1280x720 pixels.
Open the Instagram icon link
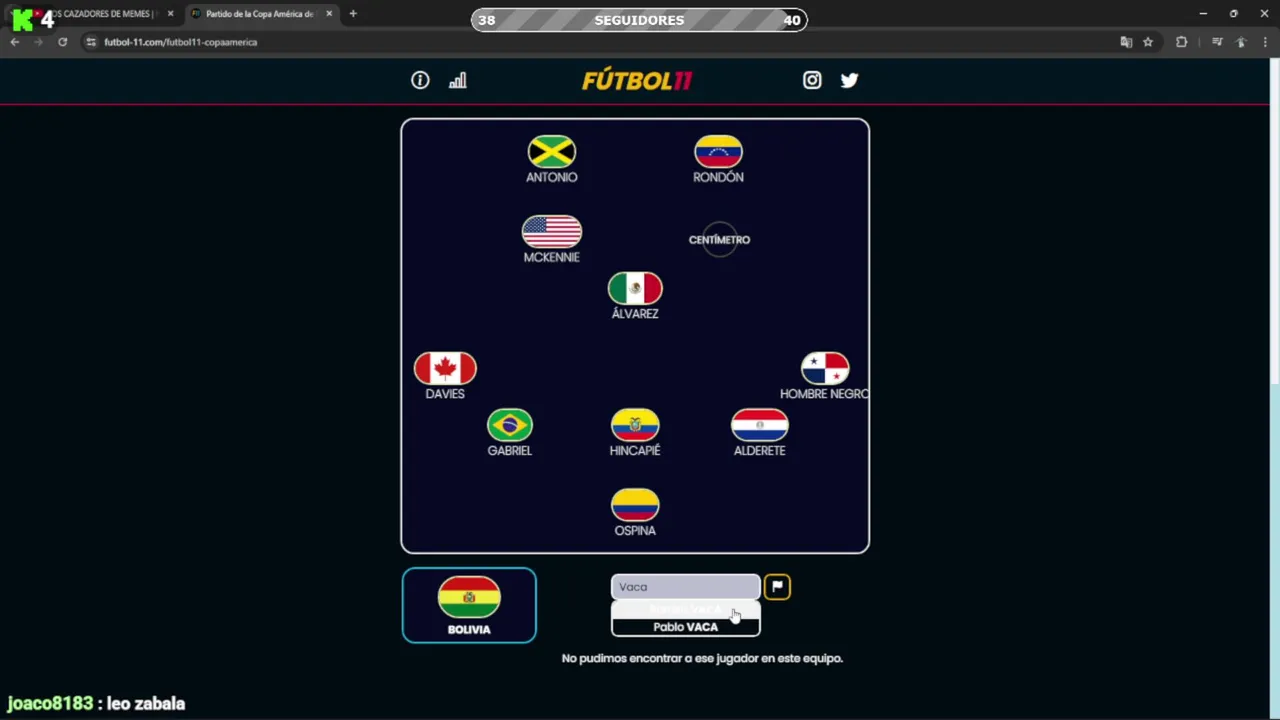click(812, 81)
